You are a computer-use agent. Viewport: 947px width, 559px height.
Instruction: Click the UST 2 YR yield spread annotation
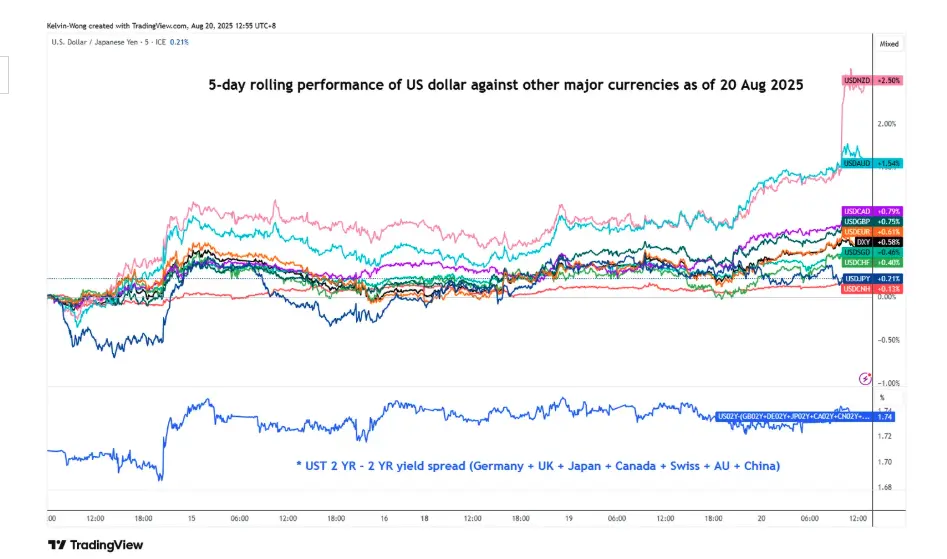click(538, 466)
